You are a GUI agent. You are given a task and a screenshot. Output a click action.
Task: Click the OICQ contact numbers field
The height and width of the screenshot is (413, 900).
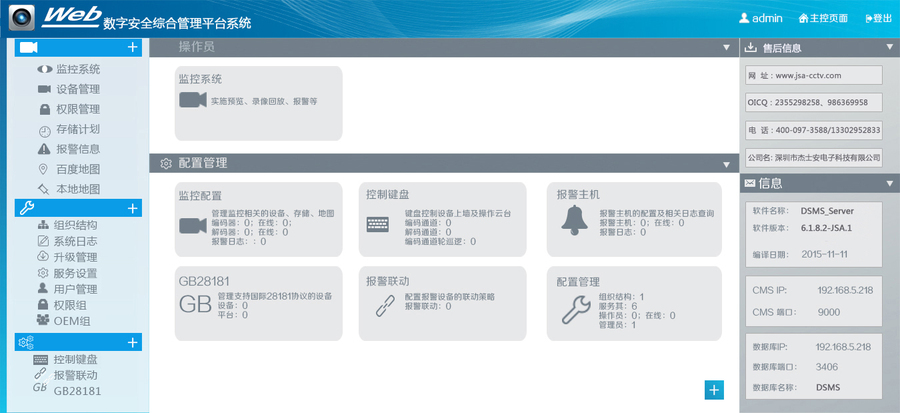click(x=813, y=103)
